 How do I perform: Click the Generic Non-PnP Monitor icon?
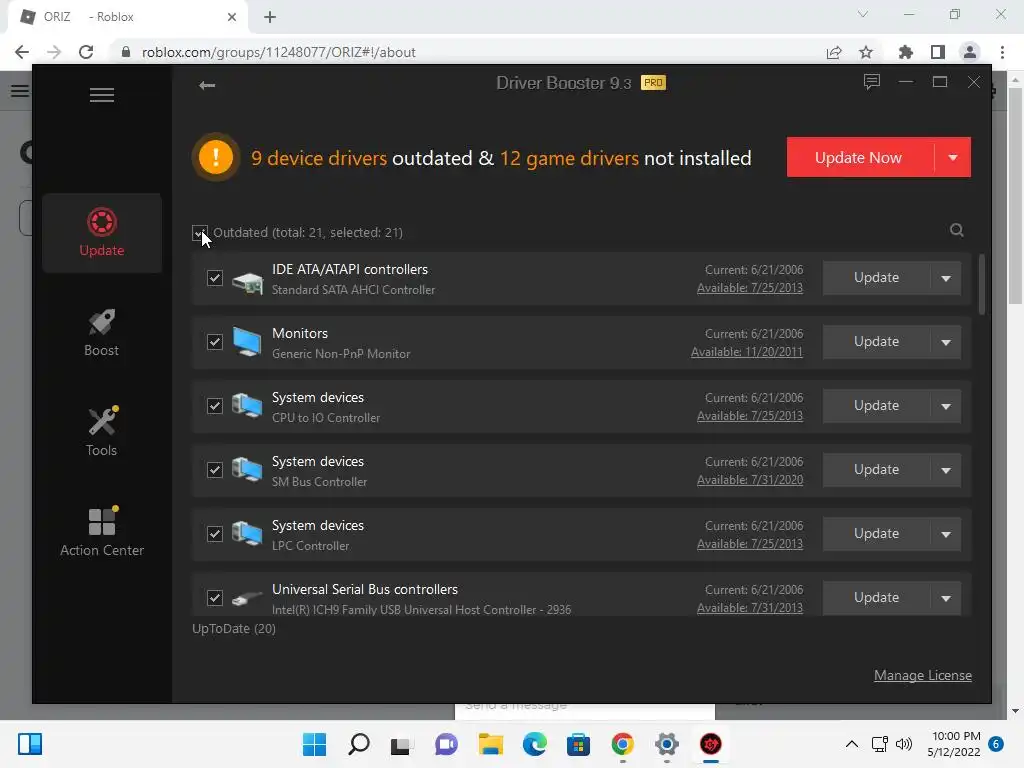pos(248,343)
